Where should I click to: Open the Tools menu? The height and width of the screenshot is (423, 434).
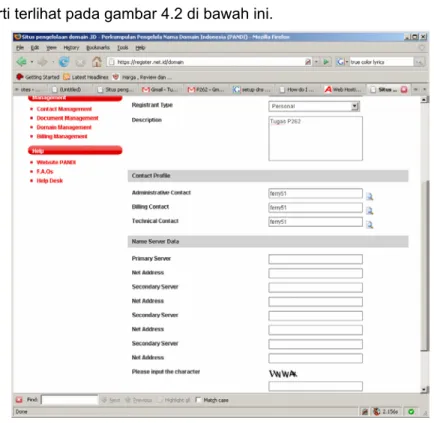point(123,48)
